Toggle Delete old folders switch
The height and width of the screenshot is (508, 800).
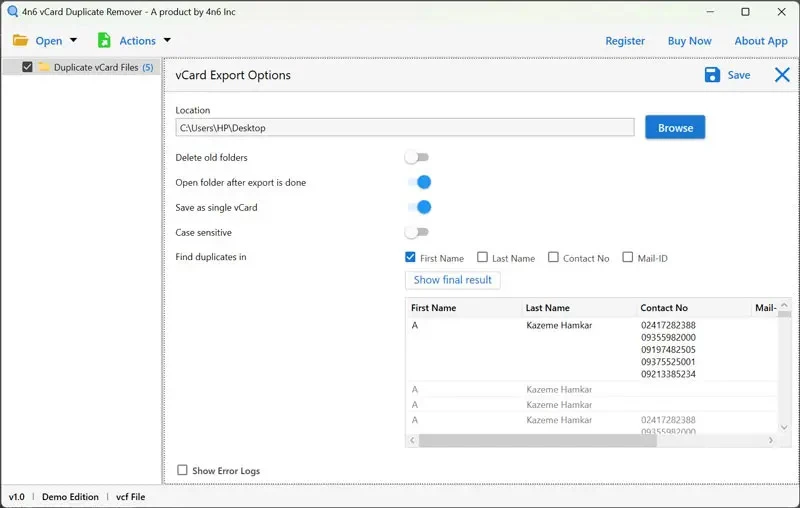click(417, 157)
